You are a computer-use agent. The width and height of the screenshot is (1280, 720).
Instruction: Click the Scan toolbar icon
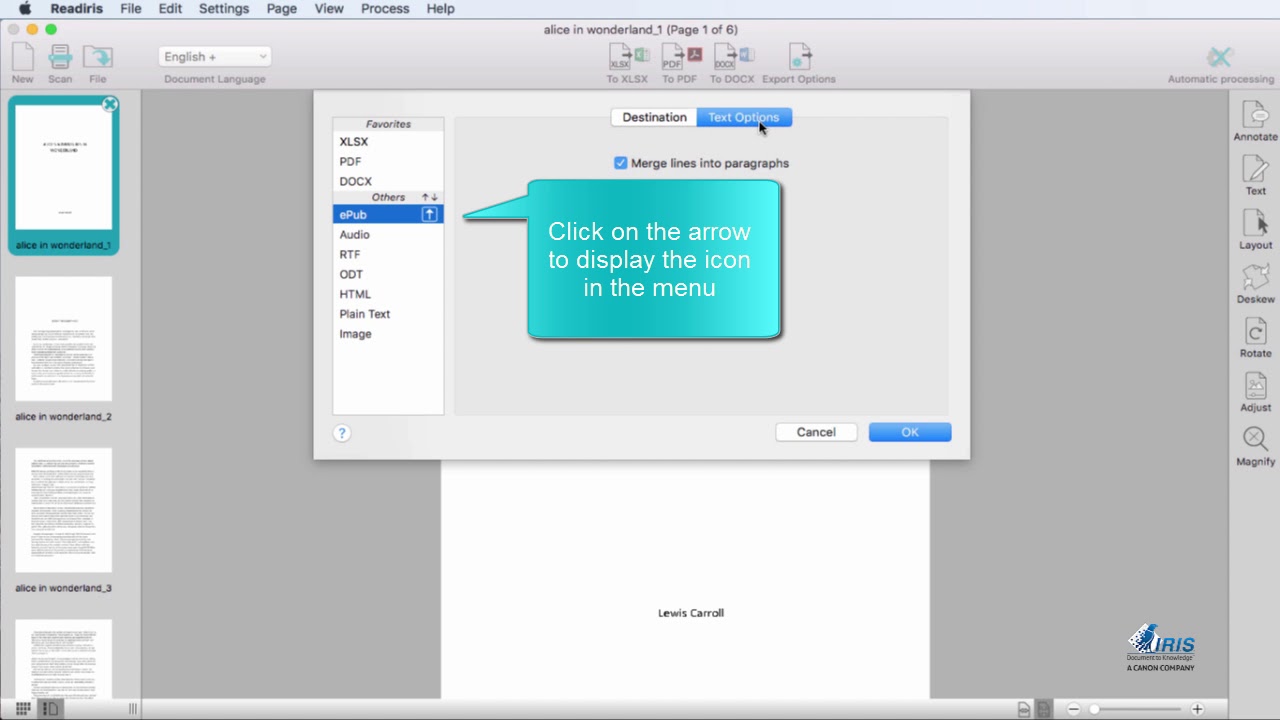(60, 57)
